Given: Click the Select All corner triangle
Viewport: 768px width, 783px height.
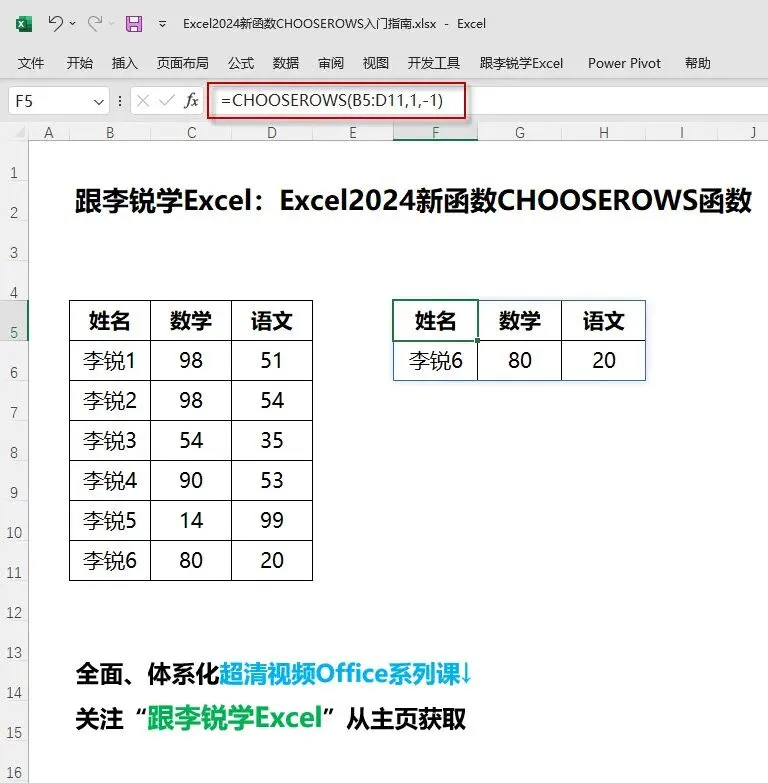Looking at the screenshot, I should click(x=19, y=132).
